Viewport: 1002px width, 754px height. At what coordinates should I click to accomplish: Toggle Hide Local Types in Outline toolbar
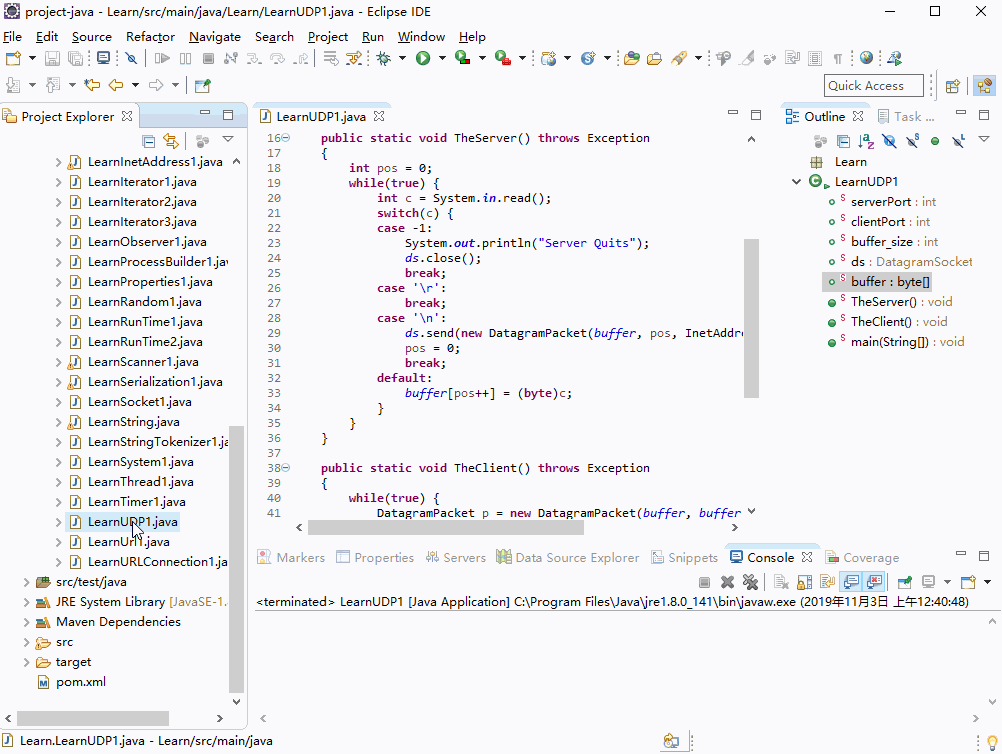coord(958,141)
